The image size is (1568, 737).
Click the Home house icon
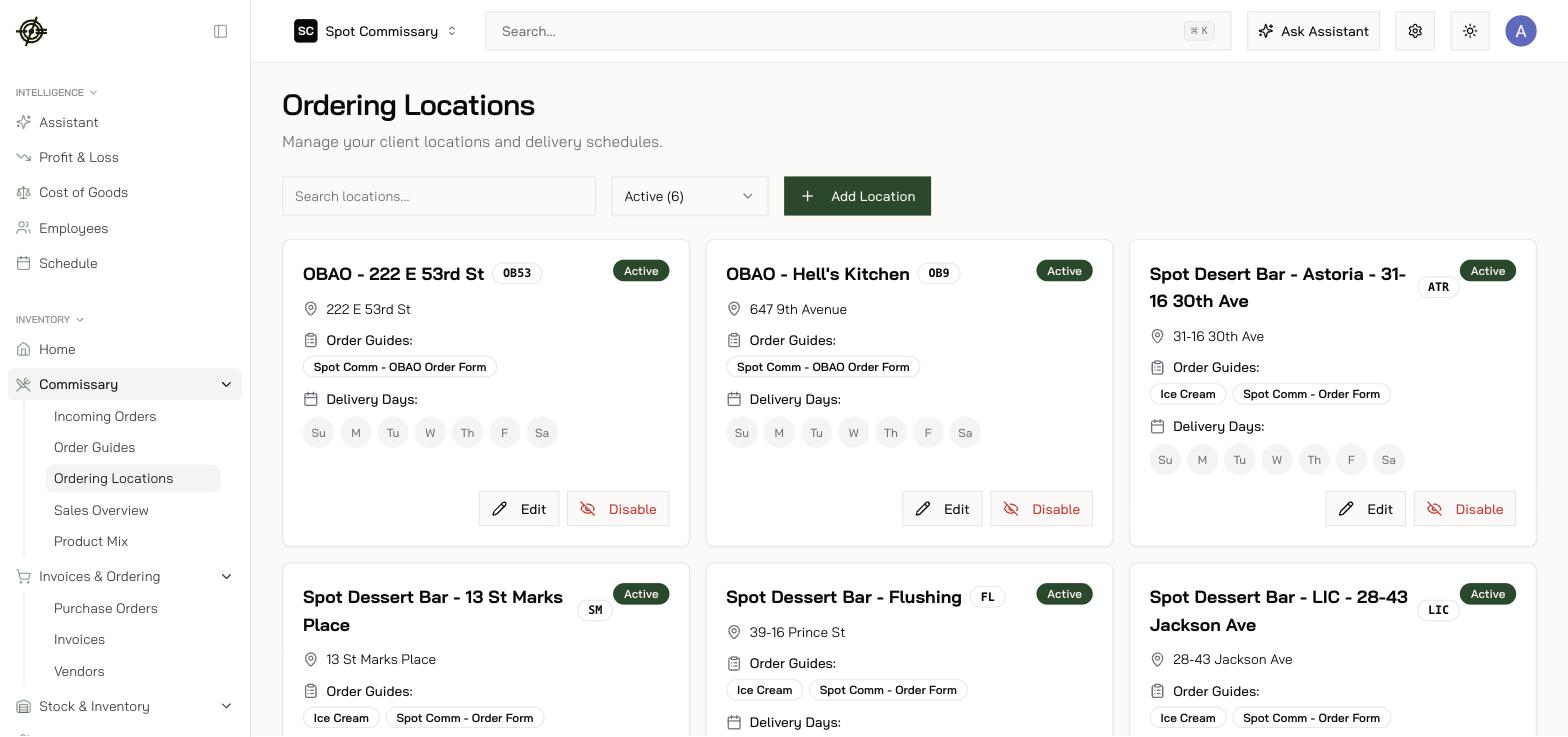[24, 349]
